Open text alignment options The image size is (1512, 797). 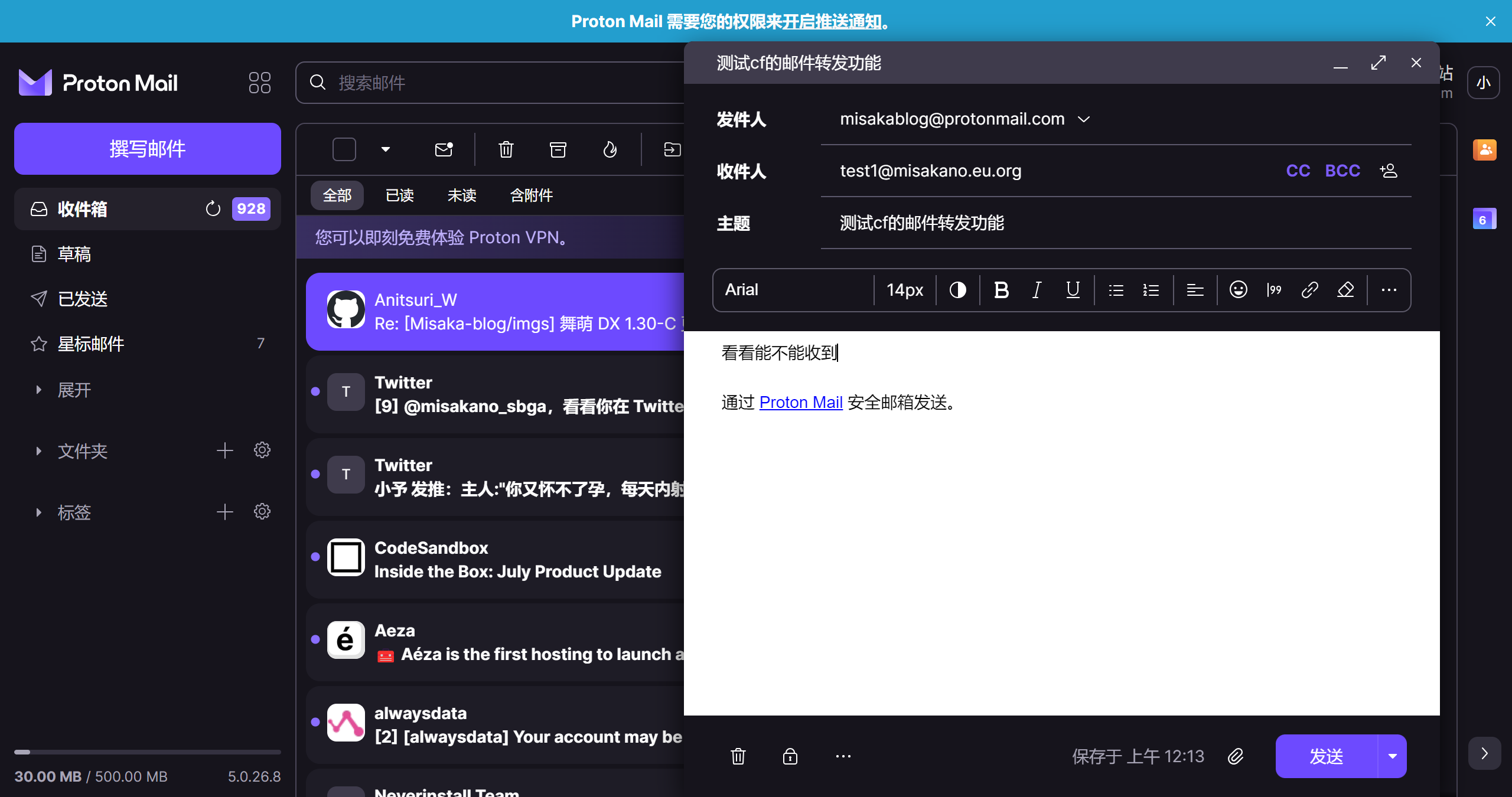click(x=1195, y=290)
